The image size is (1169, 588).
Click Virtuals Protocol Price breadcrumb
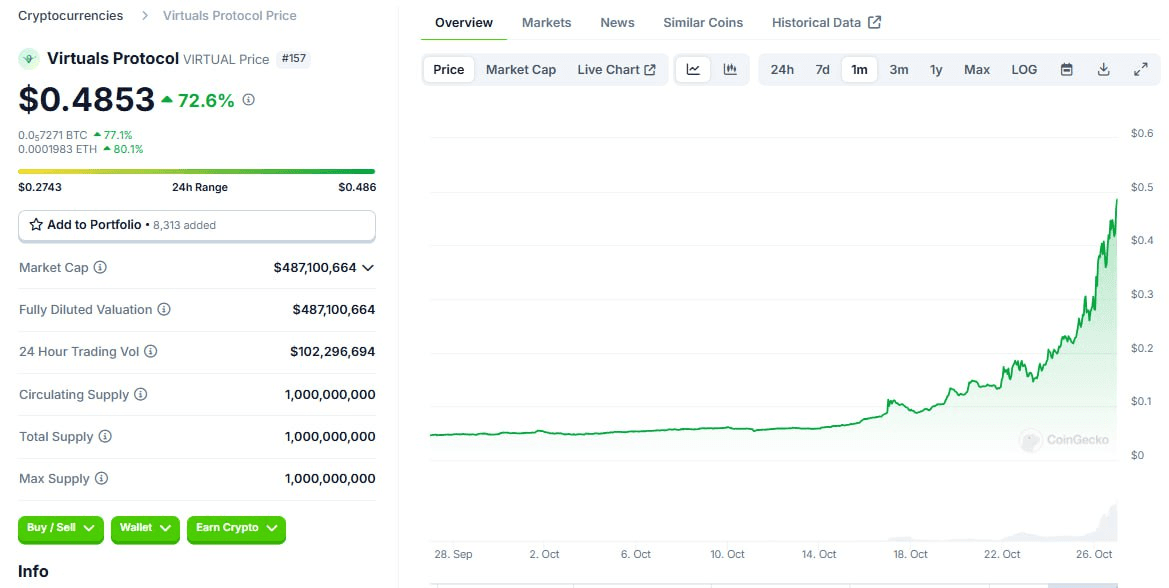point(230,16)
